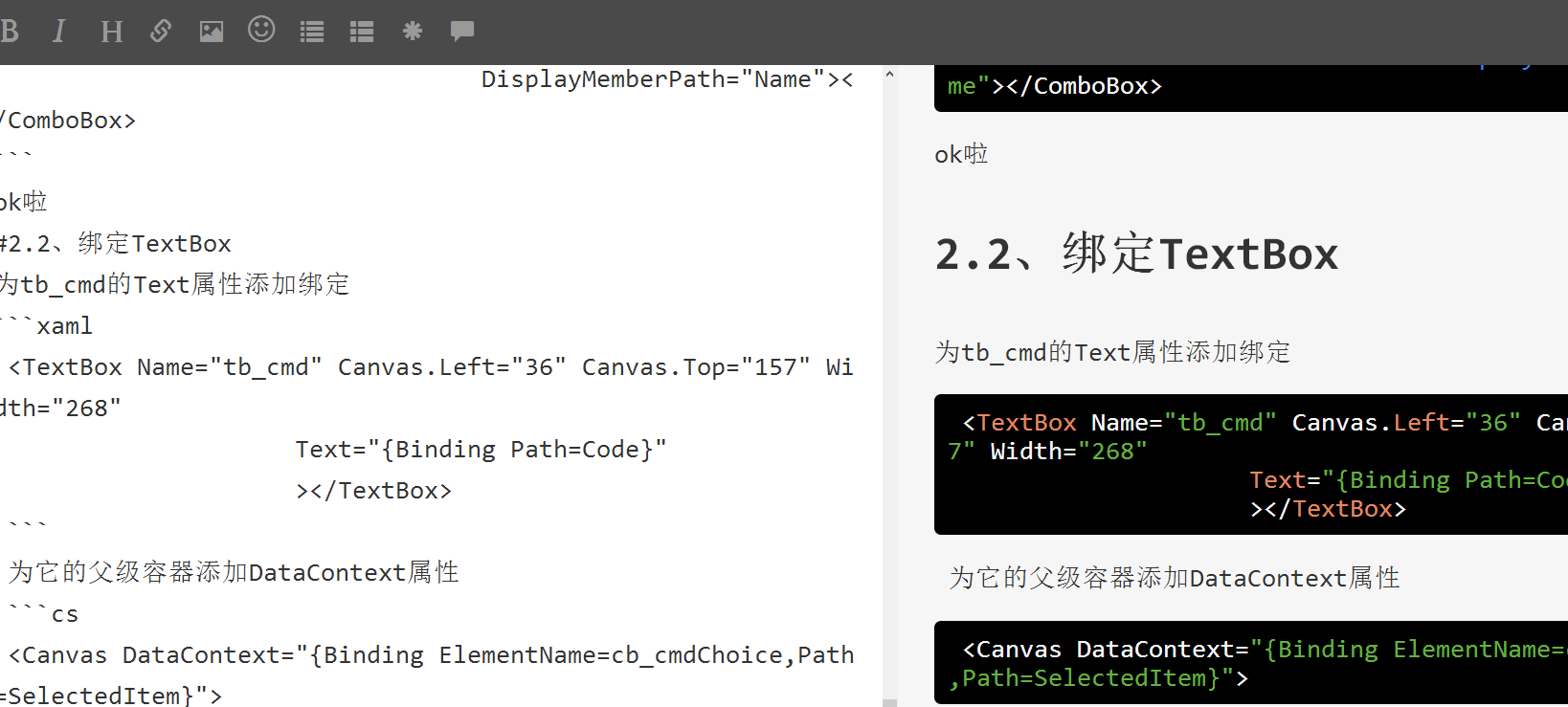Click '为tb_cmd的Text属性添加绑定' in the preview

click(x=1112, y=352)
